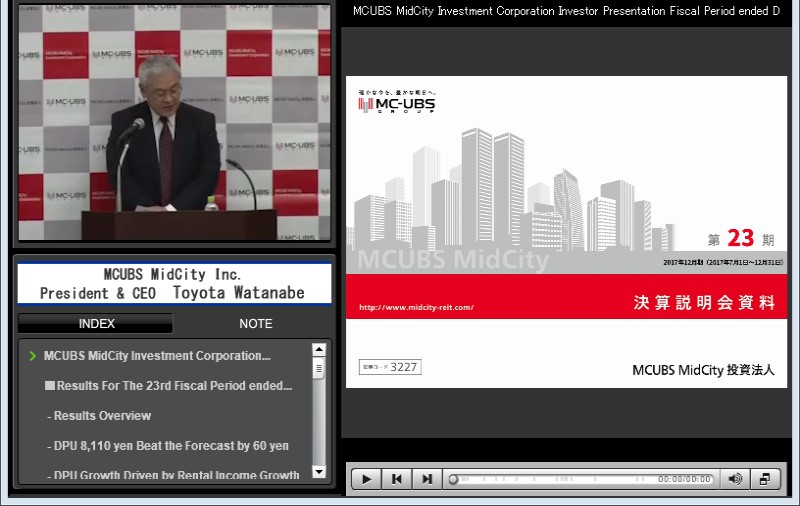Click the index scrollbar thumb
The height and width of the screenshot is (506, 800).
click(x=319, y=368)
